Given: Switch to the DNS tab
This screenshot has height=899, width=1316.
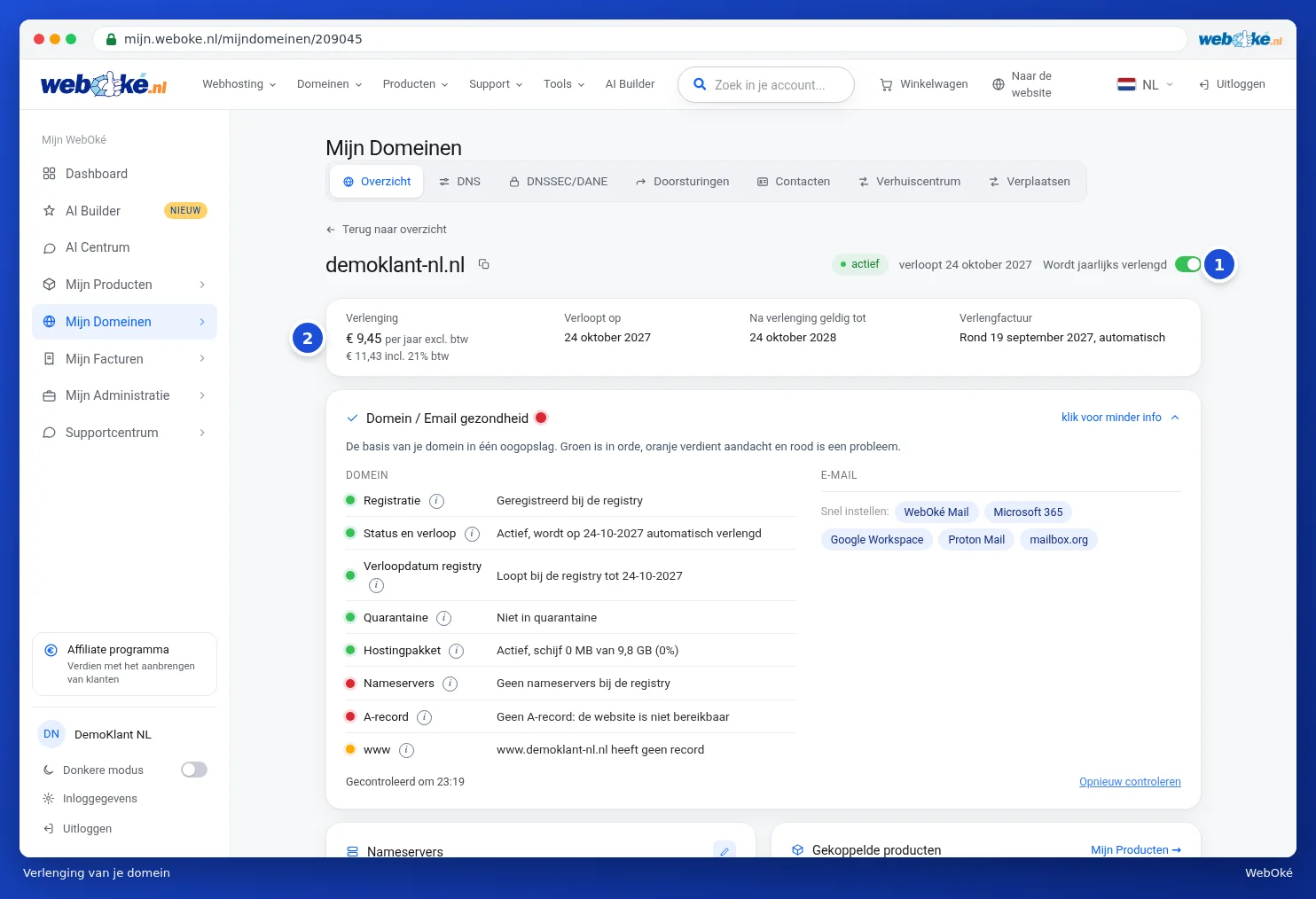Looking at the screenshot, I should 459,182.
